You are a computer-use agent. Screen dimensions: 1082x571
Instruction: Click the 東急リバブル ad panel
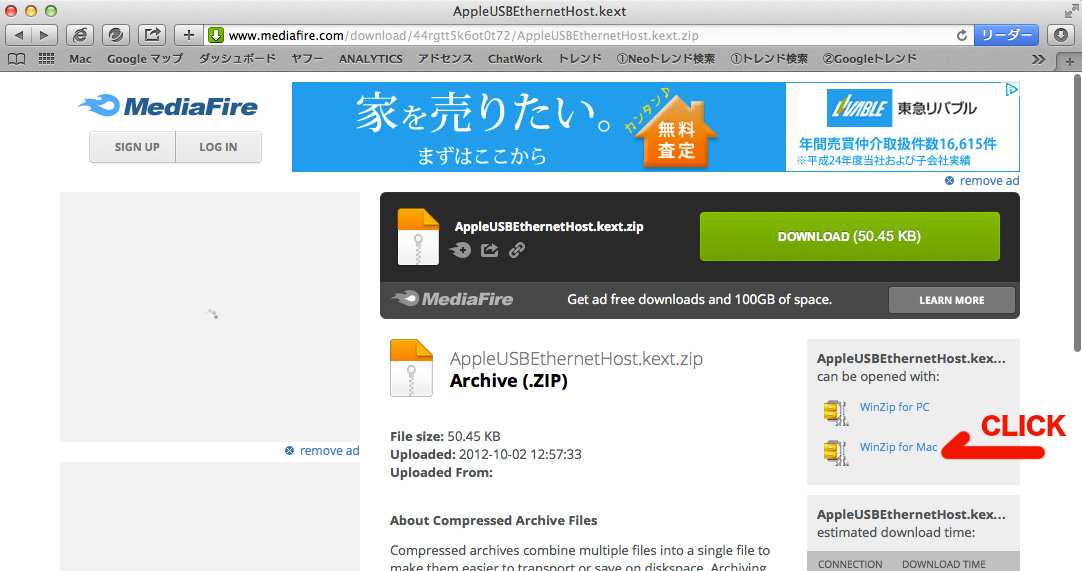tap(903, 127)
